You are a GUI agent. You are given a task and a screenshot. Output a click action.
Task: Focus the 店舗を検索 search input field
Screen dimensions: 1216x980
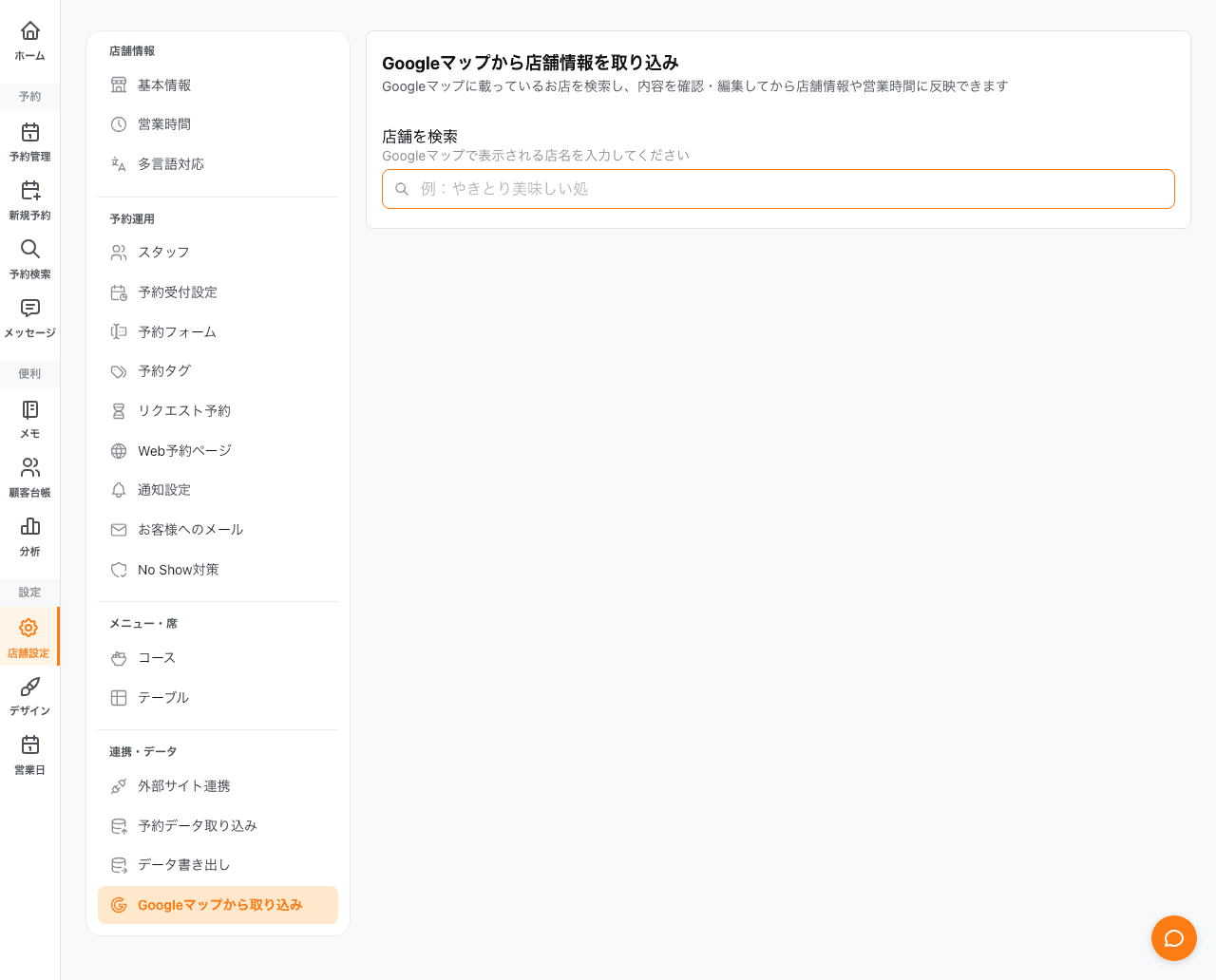tap(778, 189)
